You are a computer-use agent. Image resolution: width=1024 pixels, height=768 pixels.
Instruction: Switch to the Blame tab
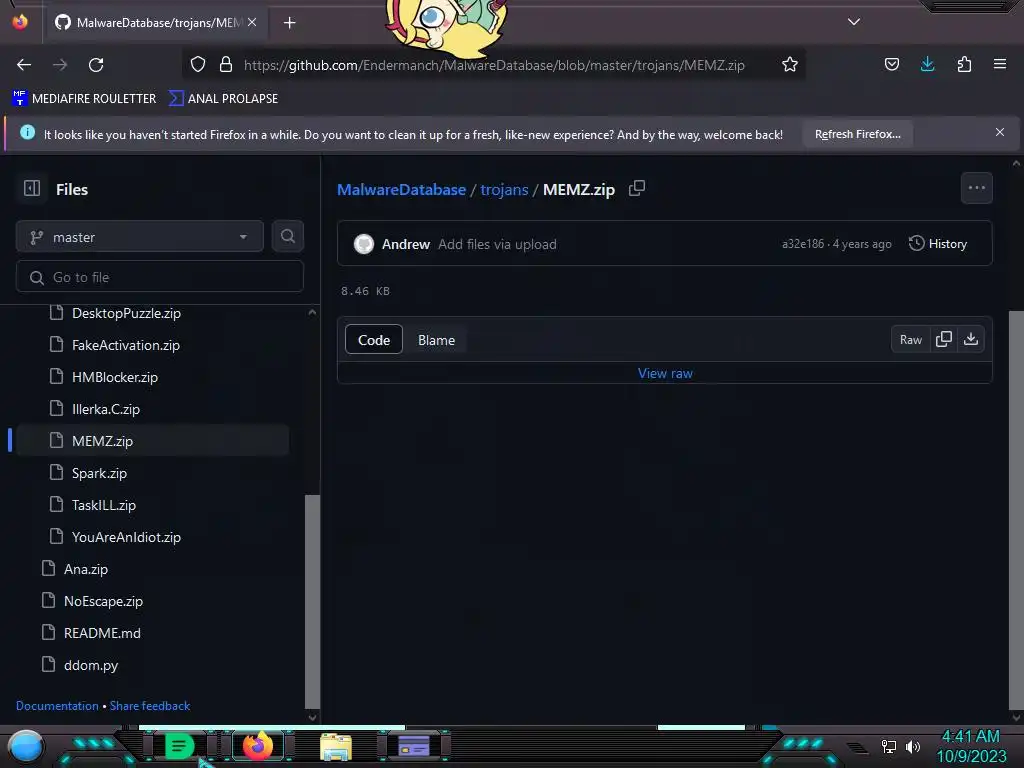(436, 340)
